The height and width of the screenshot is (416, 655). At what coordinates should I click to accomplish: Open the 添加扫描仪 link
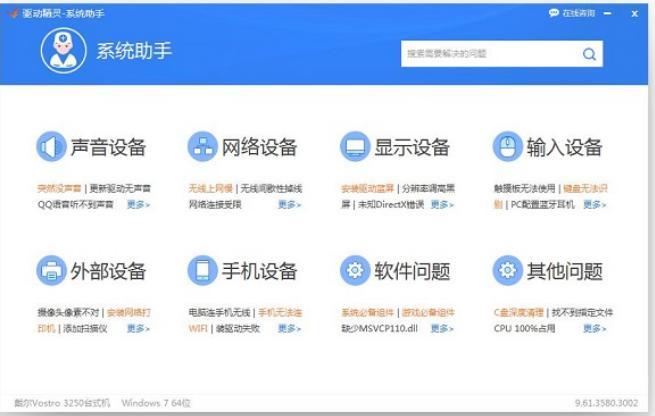click(x=85, y=329)
